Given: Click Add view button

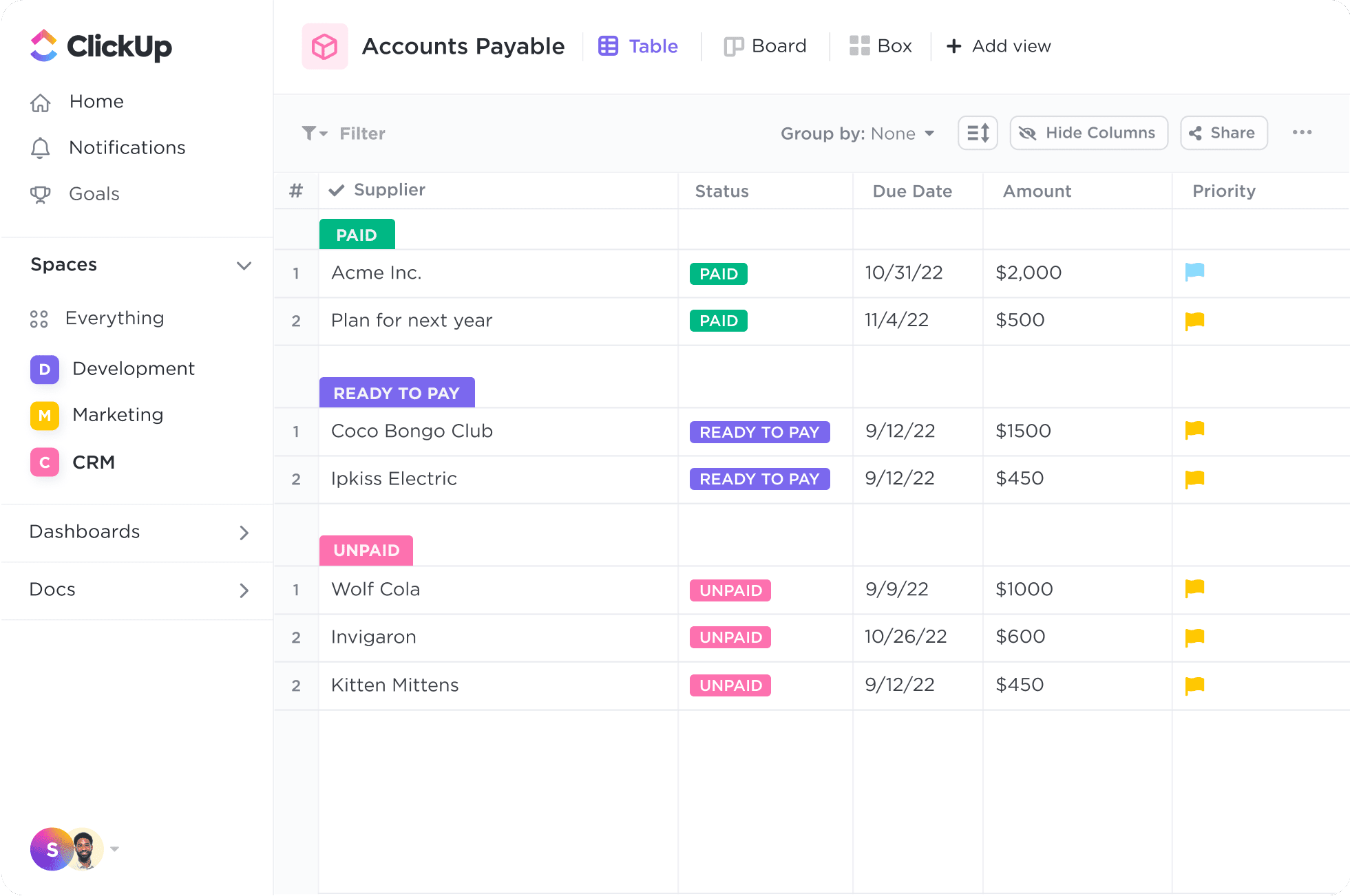Looking at the screenshot, I should pos(999,46).
